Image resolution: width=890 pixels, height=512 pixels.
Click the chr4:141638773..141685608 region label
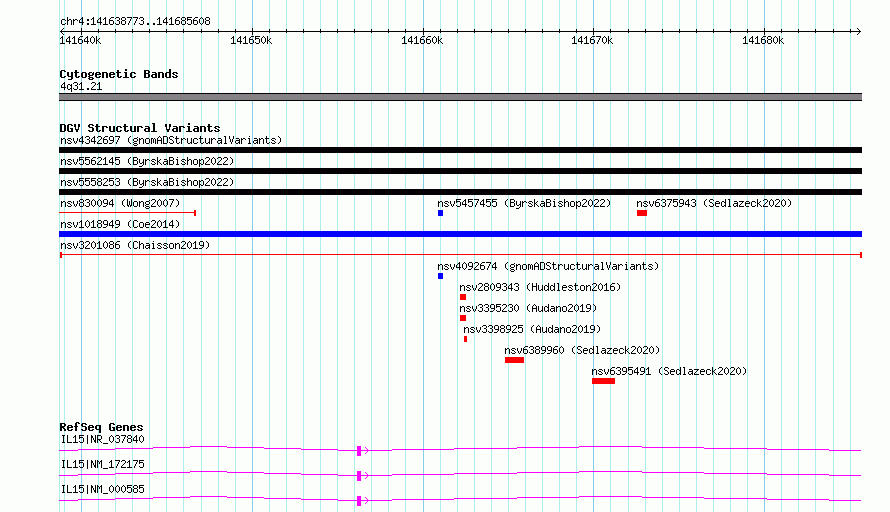(x=135, y=21)
